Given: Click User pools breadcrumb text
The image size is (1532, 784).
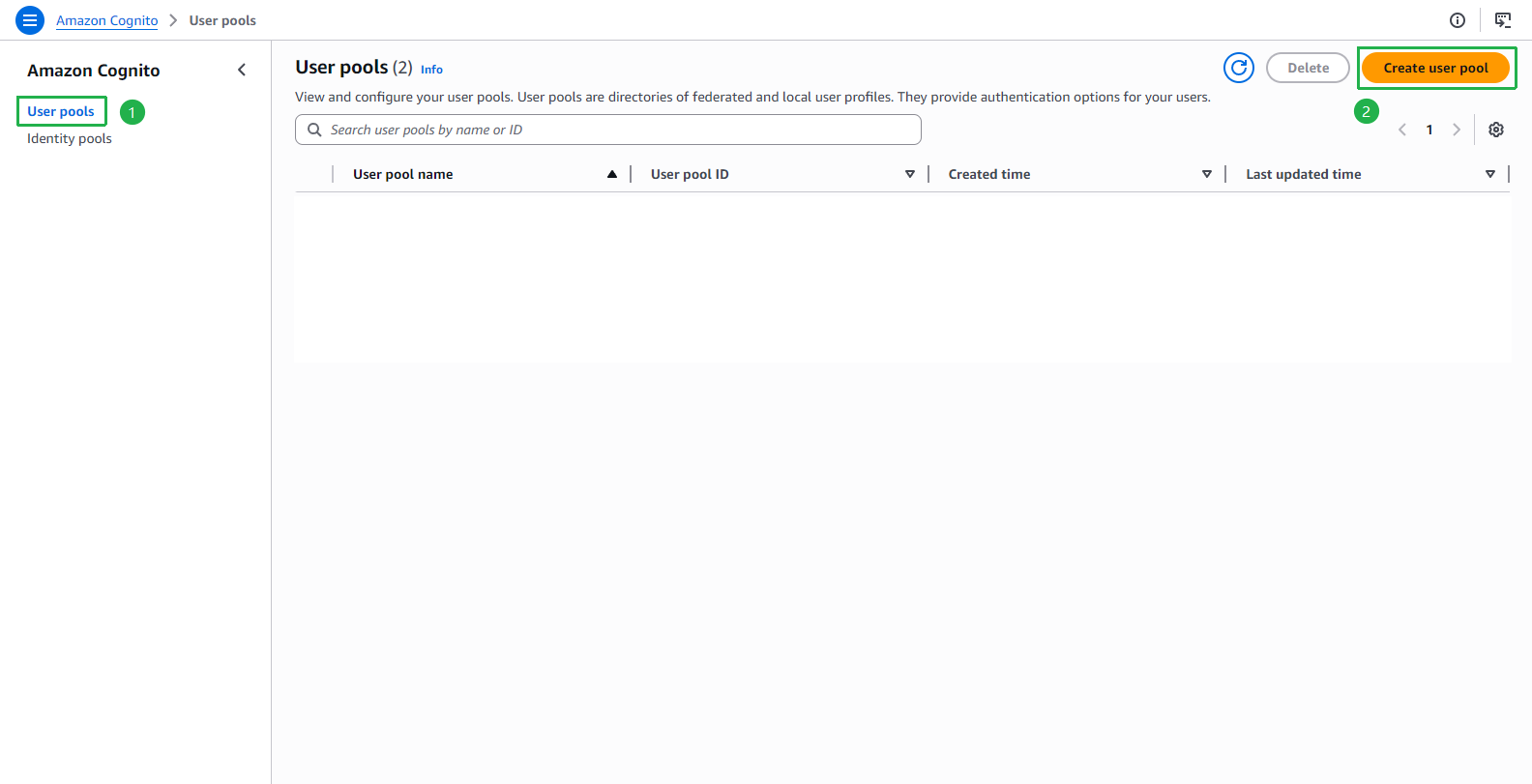Looking at the screenshot, I should click(222, 20).
